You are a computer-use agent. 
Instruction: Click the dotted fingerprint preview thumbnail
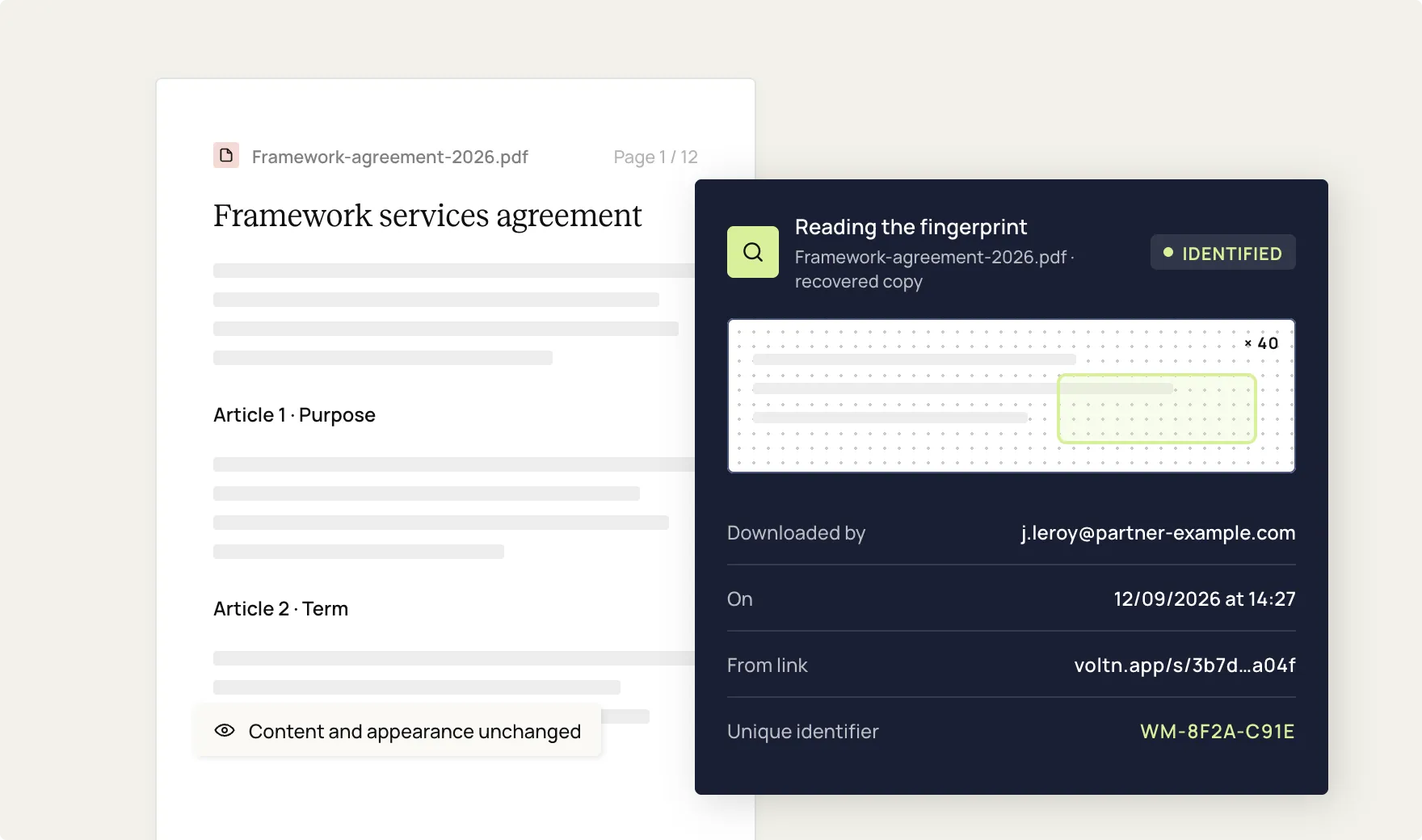pyautogui.click(x=1012, y=396)
